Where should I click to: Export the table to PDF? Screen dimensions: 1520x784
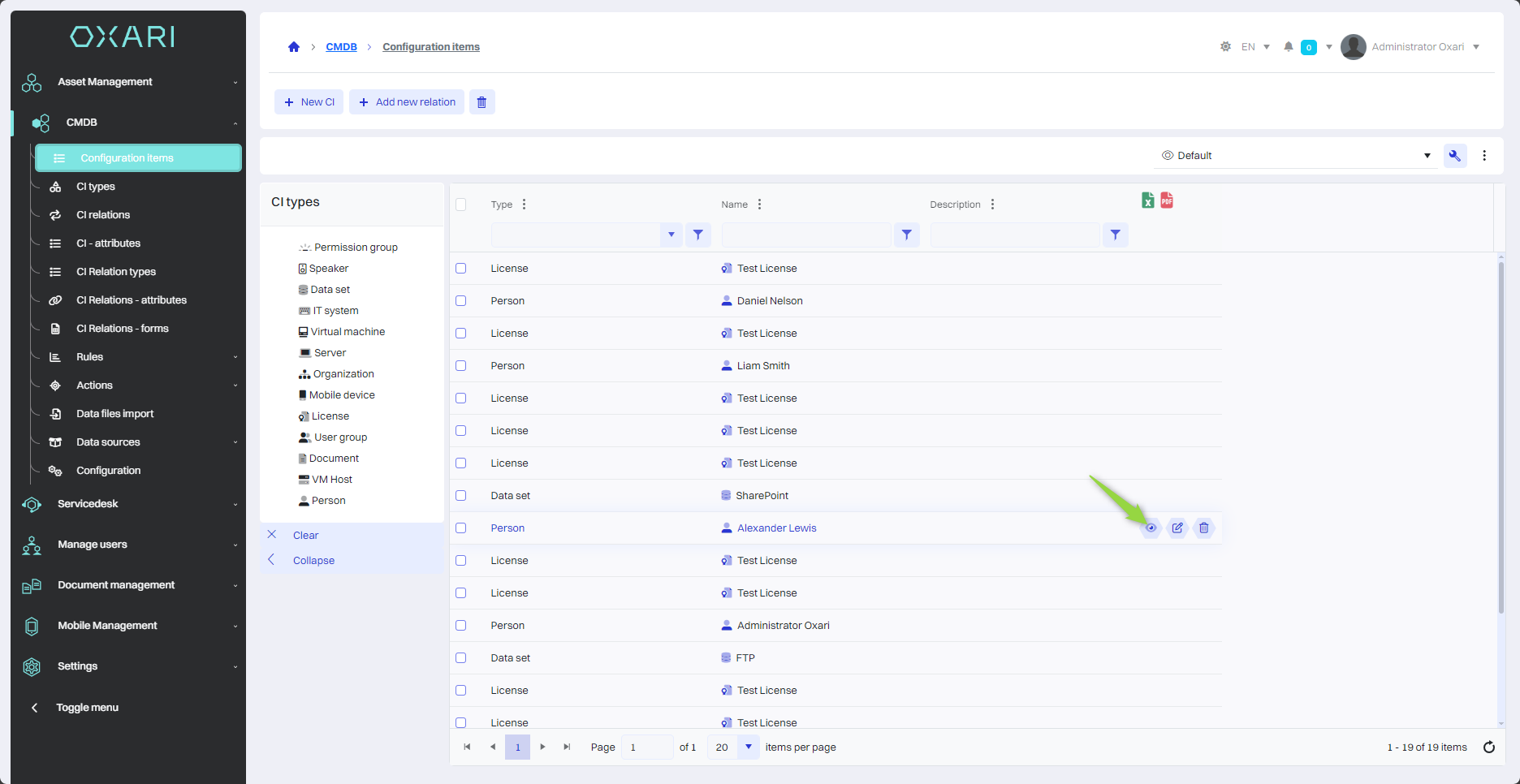[x=1167, y=200]
